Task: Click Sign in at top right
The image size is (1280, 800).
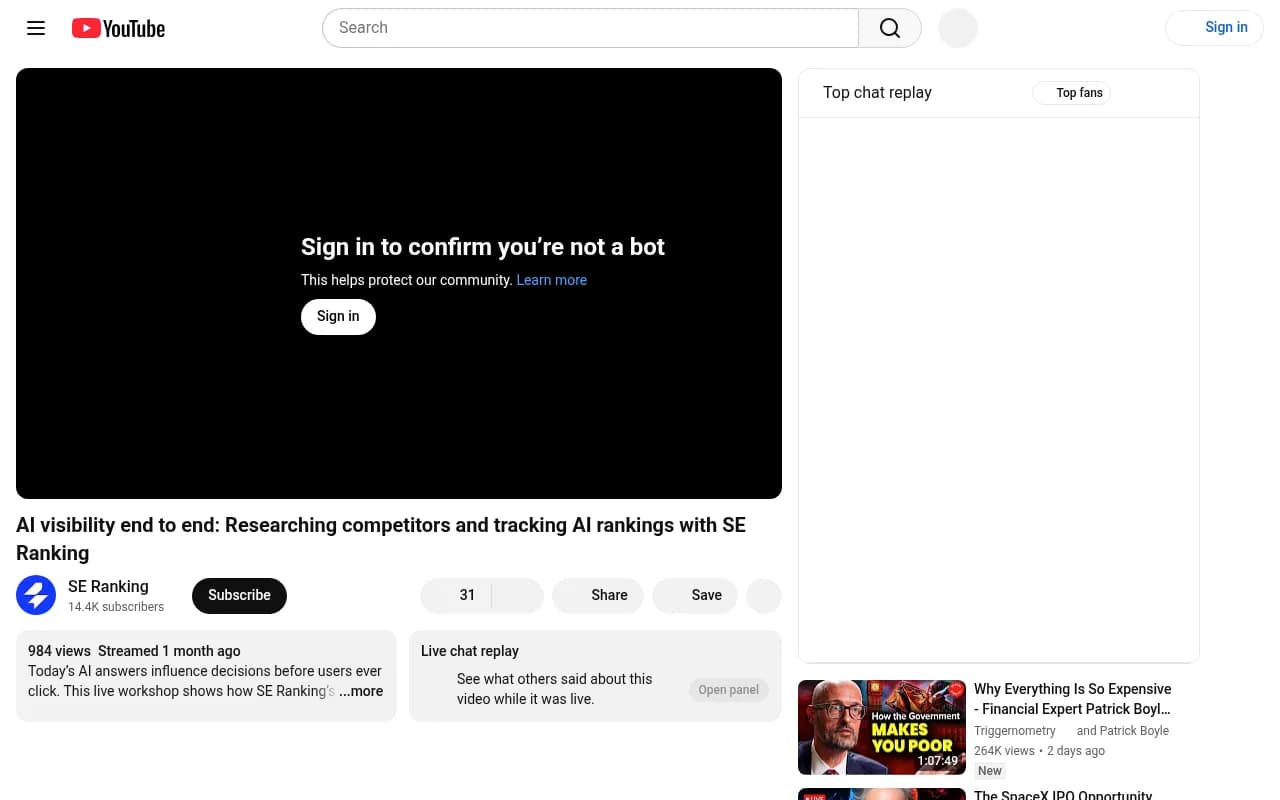Action: point(1214,28)
